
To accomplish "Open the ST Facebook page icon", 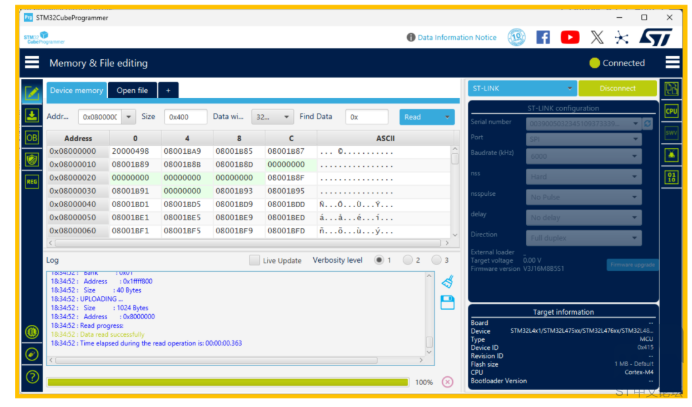I will [543, 37].
